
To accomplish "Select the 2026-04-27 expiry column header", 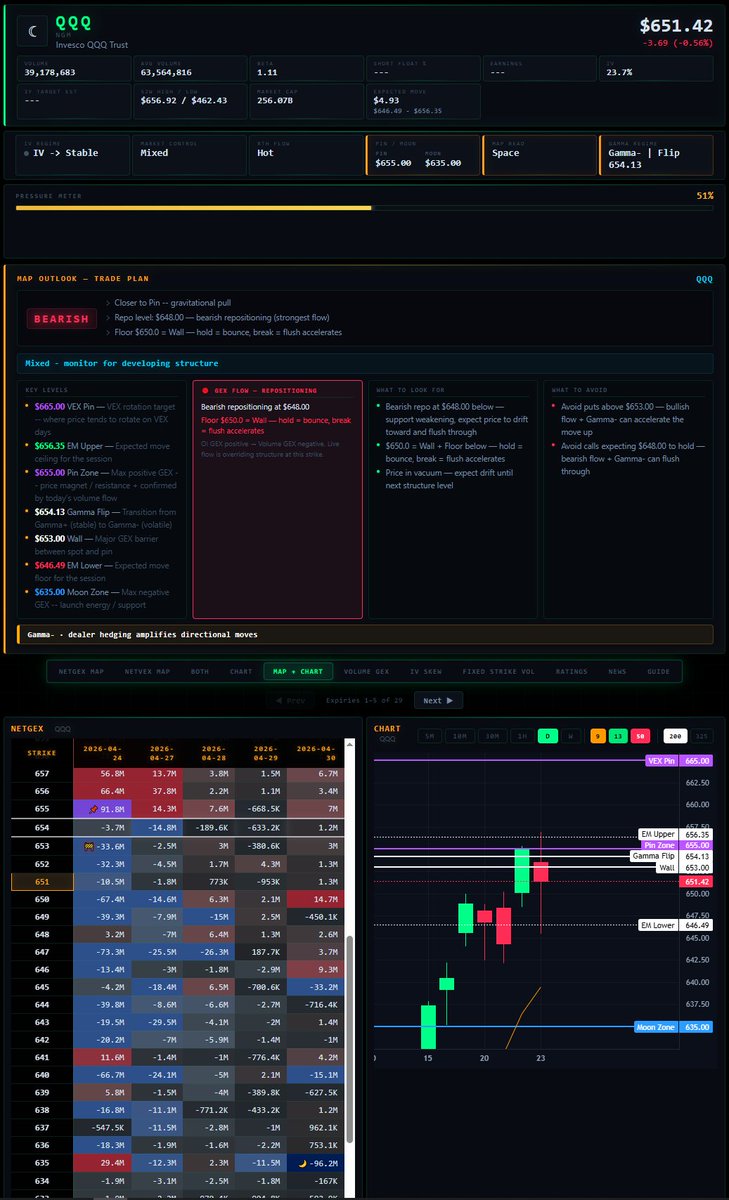I will [156, 752].
